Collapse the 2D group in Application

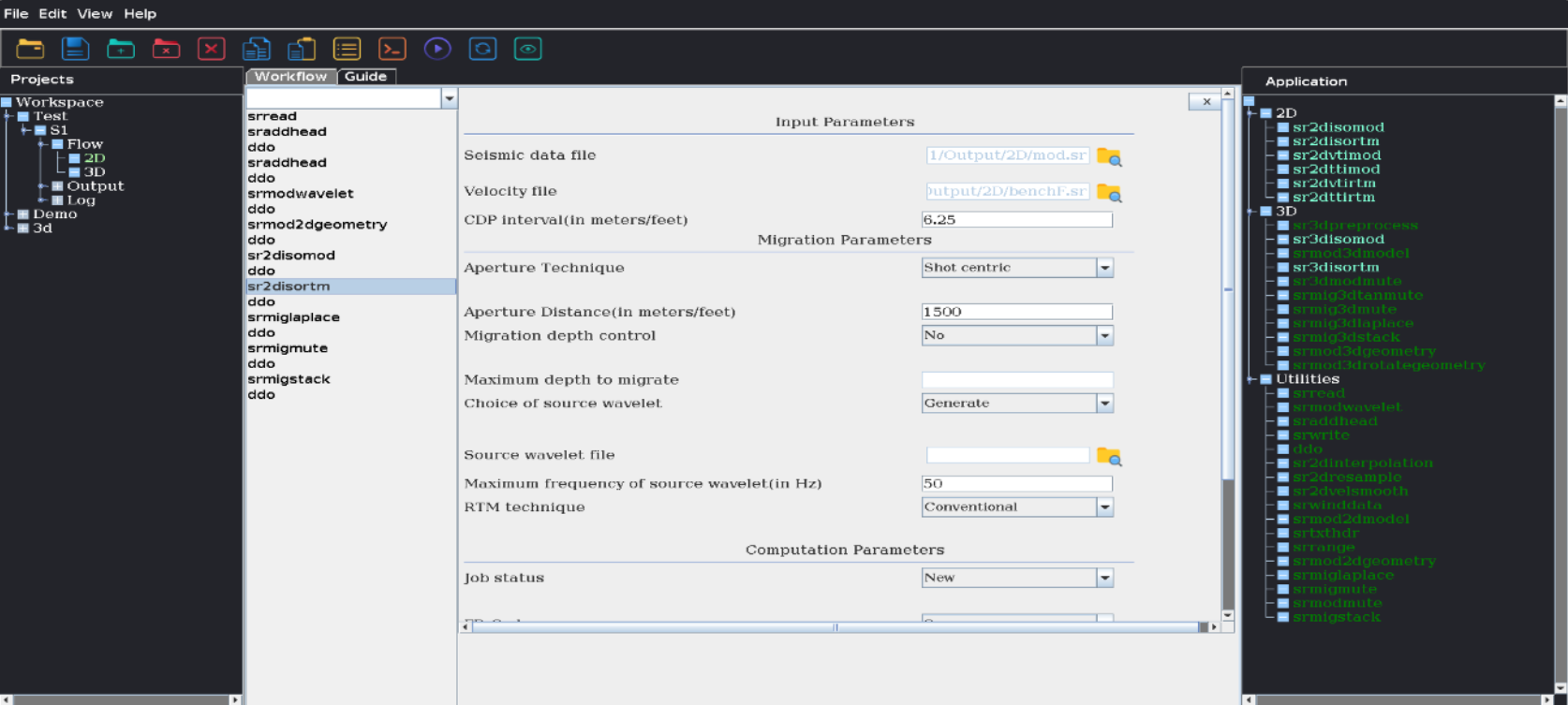click(1251, 113)
